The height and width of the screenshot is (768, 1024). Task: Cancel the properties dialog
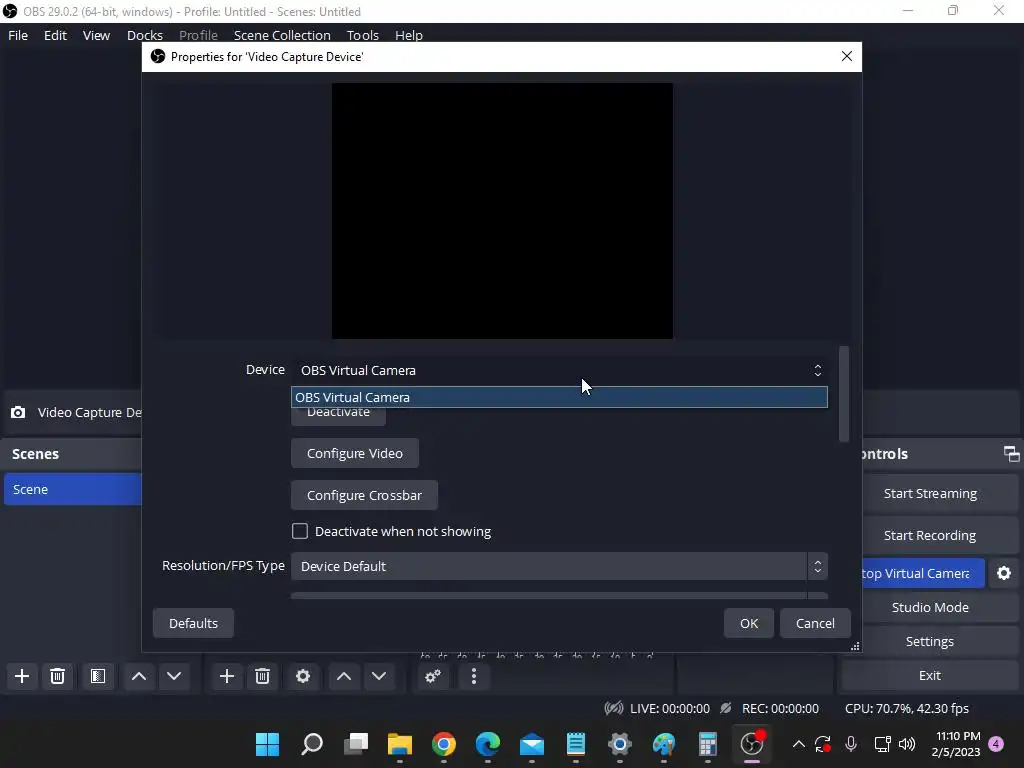tap(815, 623)
